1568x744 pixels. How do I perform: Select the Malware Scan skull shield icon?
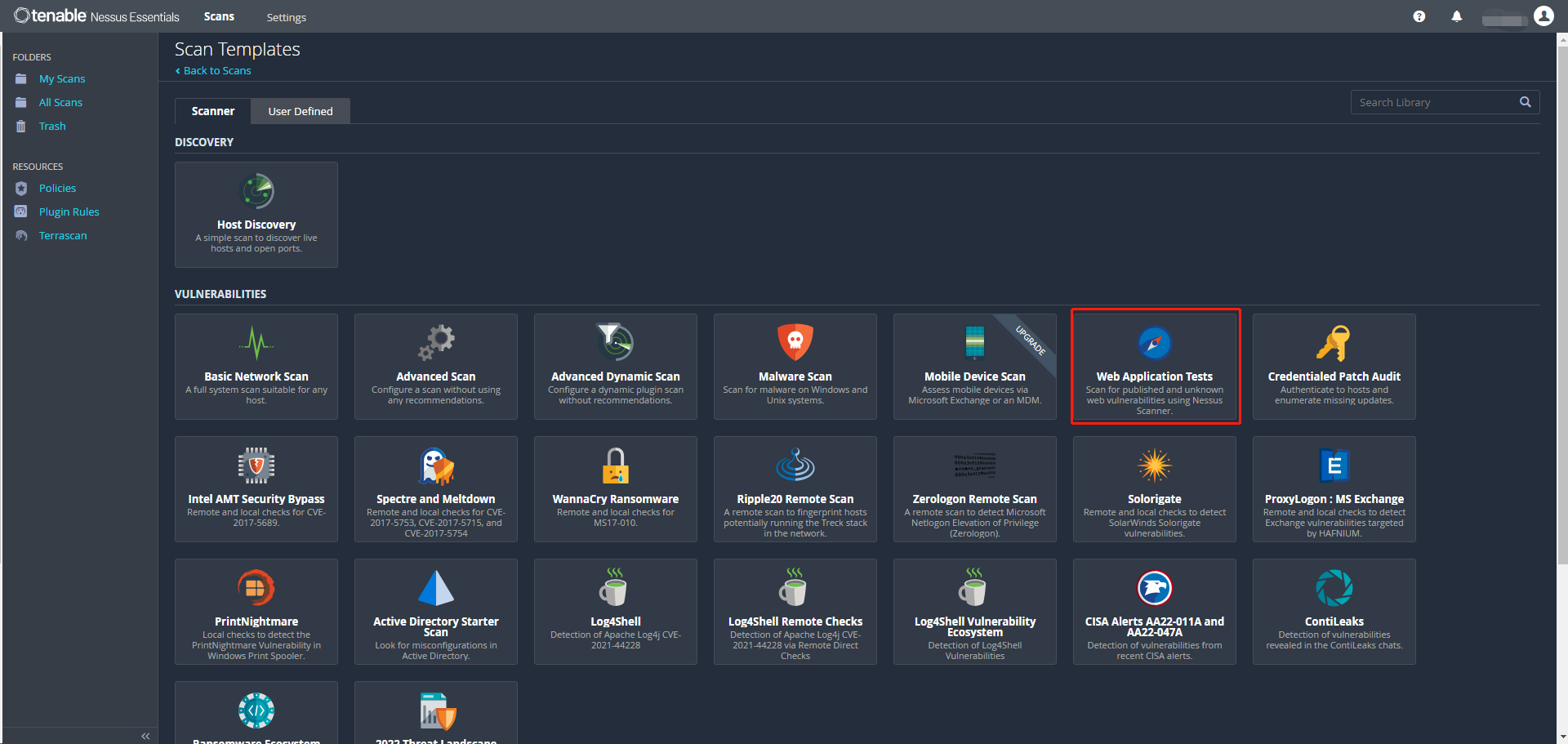tap(795, 343)
